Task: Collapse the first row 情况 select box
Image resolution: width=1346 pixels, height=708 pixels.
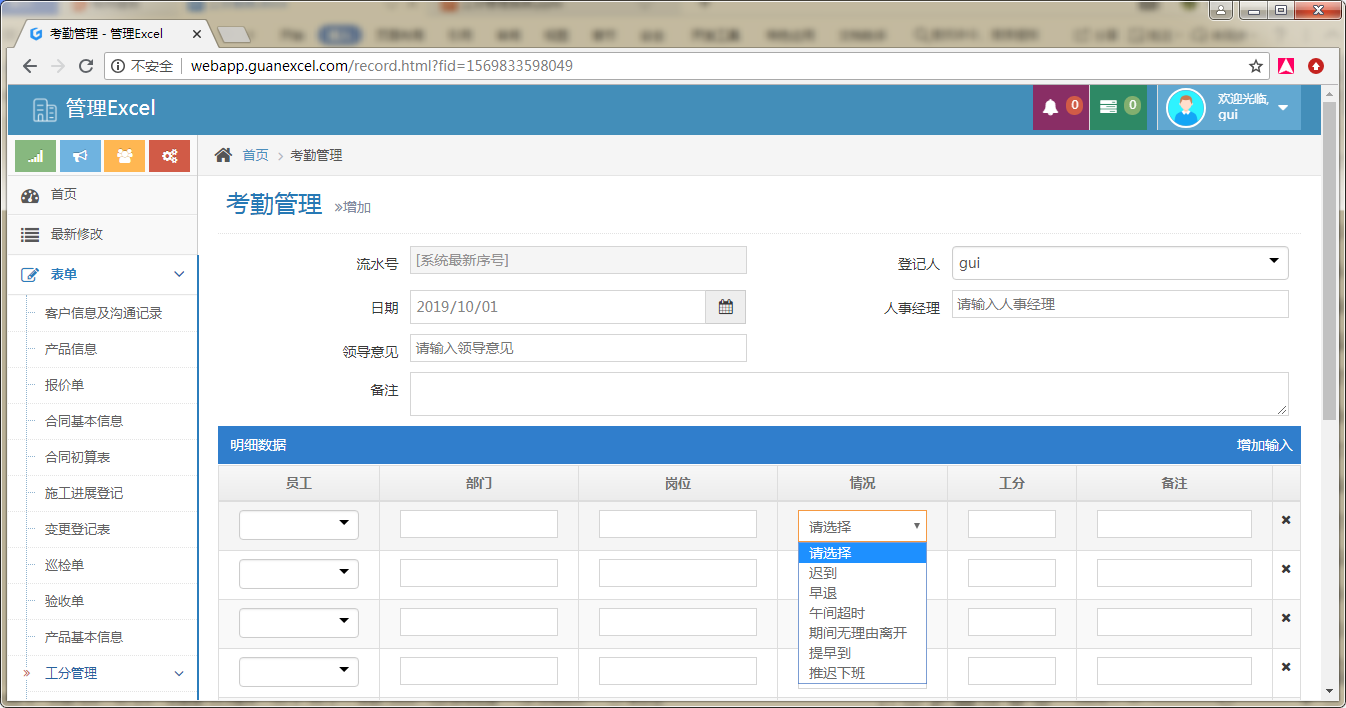Action: tap(863, 526)
